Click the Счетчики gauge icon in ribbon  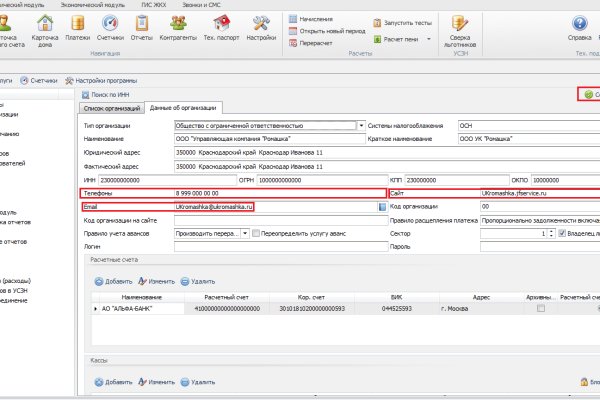[112, 28]
